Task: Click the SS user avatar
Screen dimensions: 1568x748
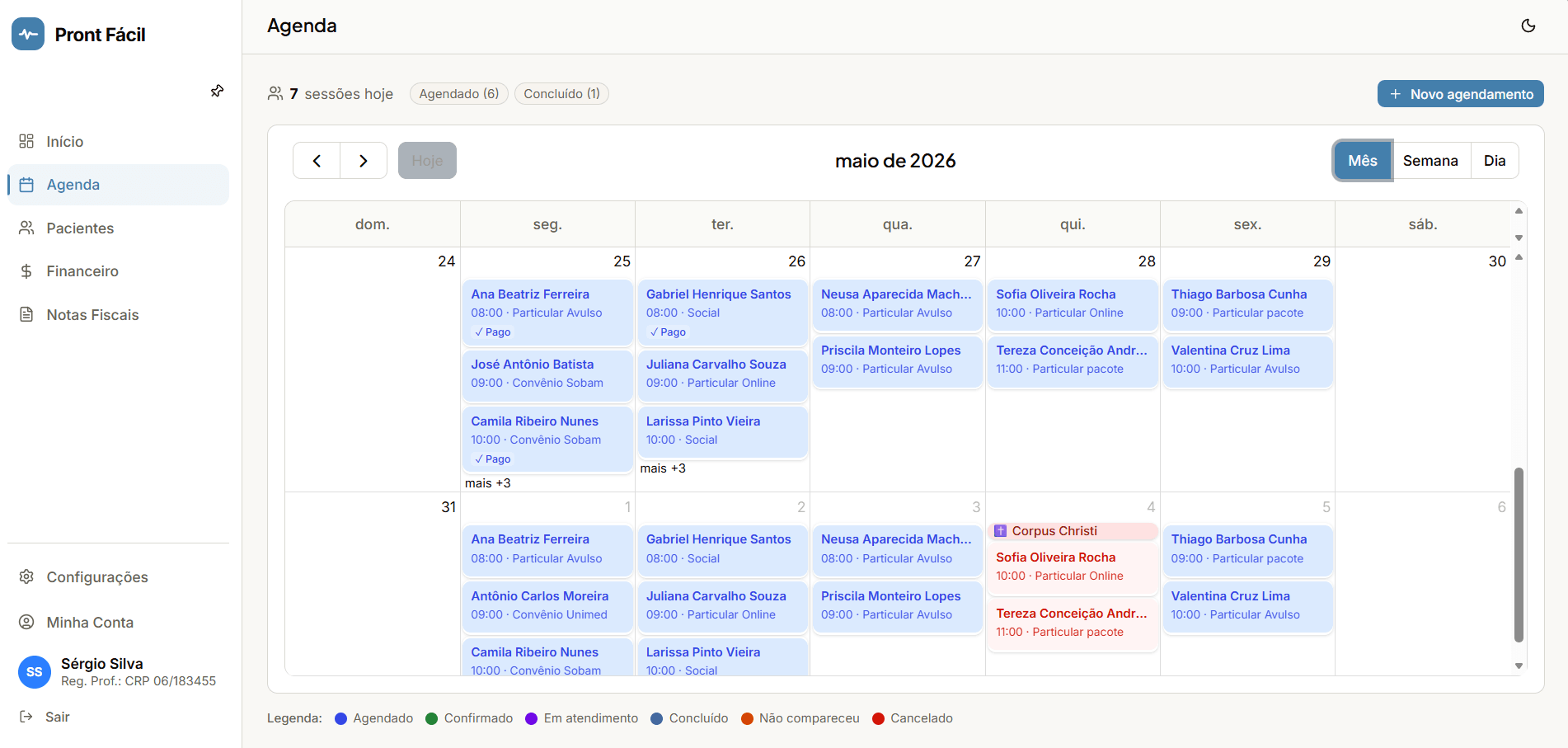Action: coord(34,672)
